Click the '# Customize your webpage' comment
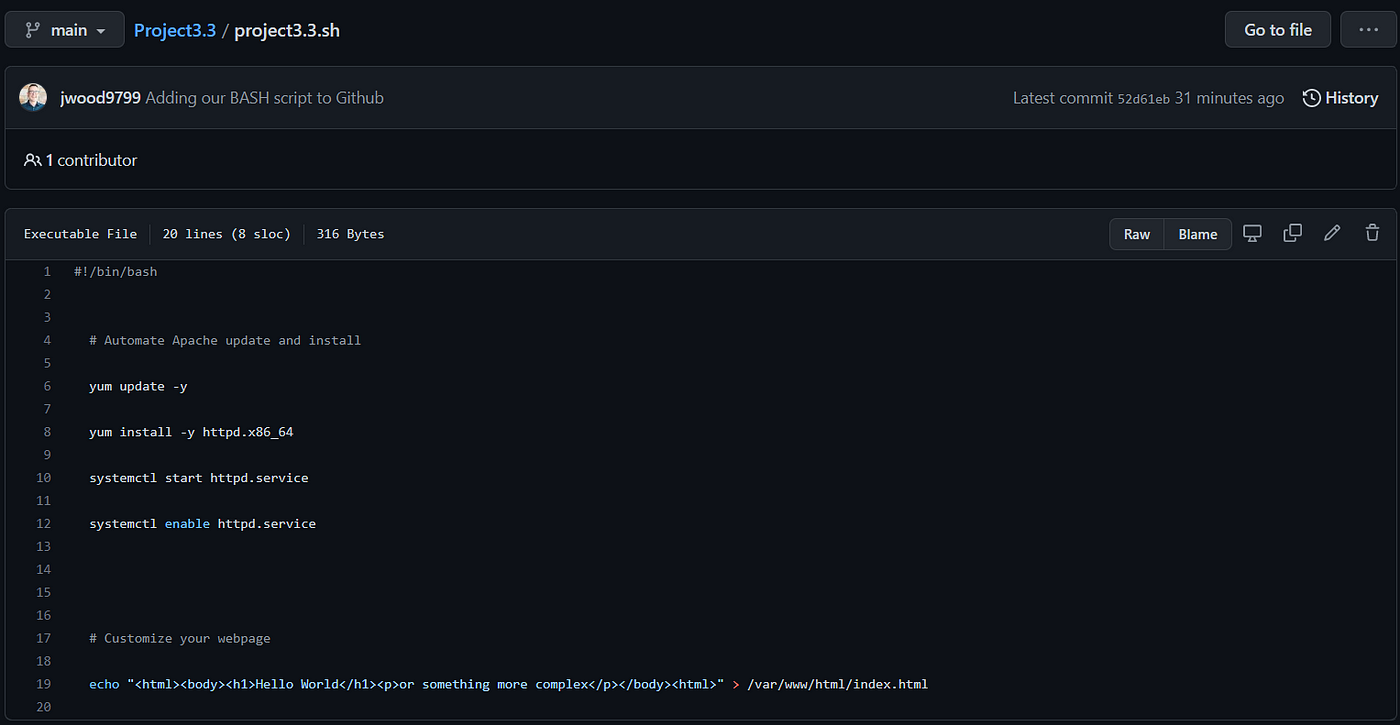The width and height of the screenshot is (1400, 725). pos(180,639)
